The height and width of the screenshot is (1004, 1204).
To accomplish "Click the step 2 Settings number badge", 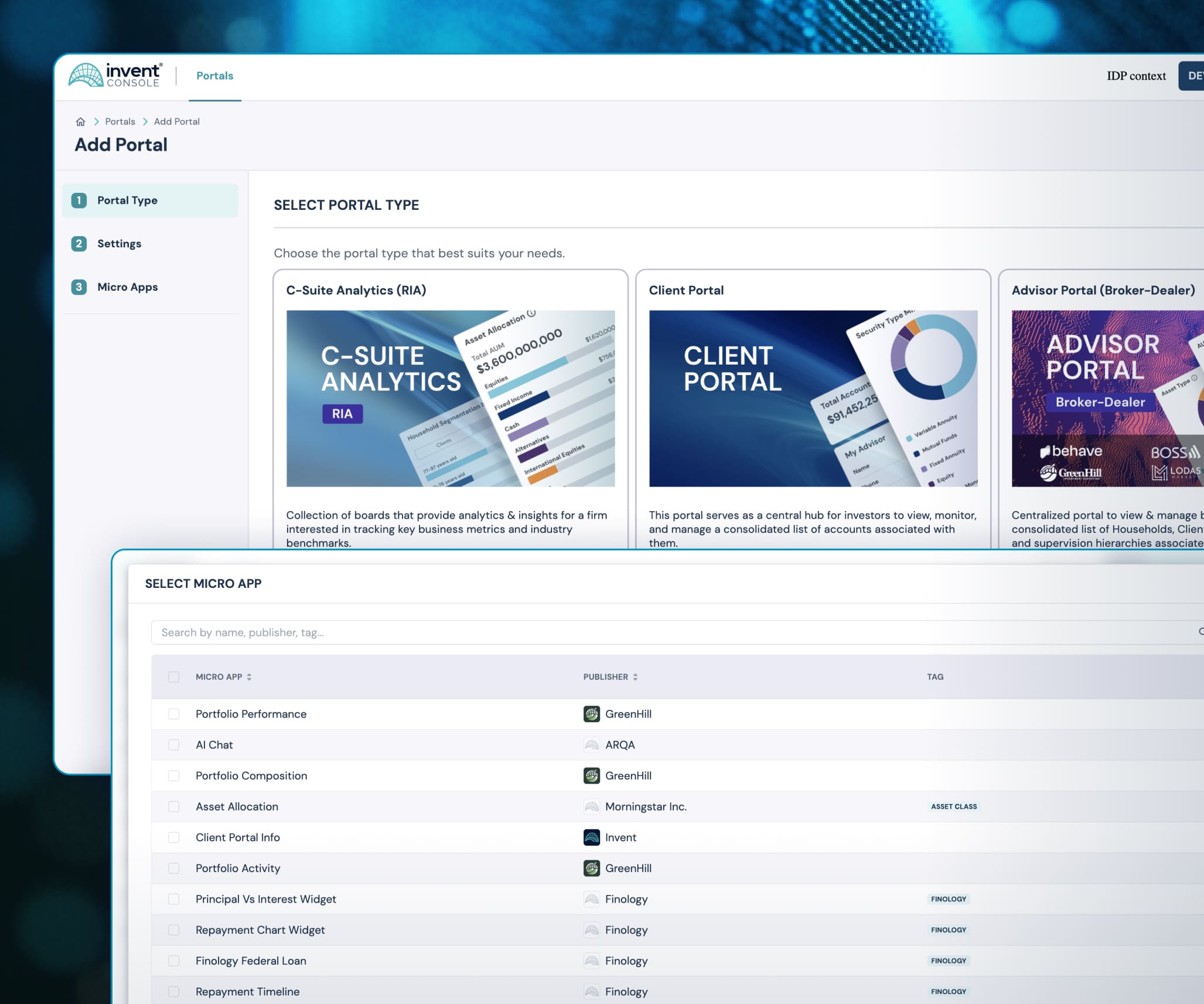I will pos(79,244).
